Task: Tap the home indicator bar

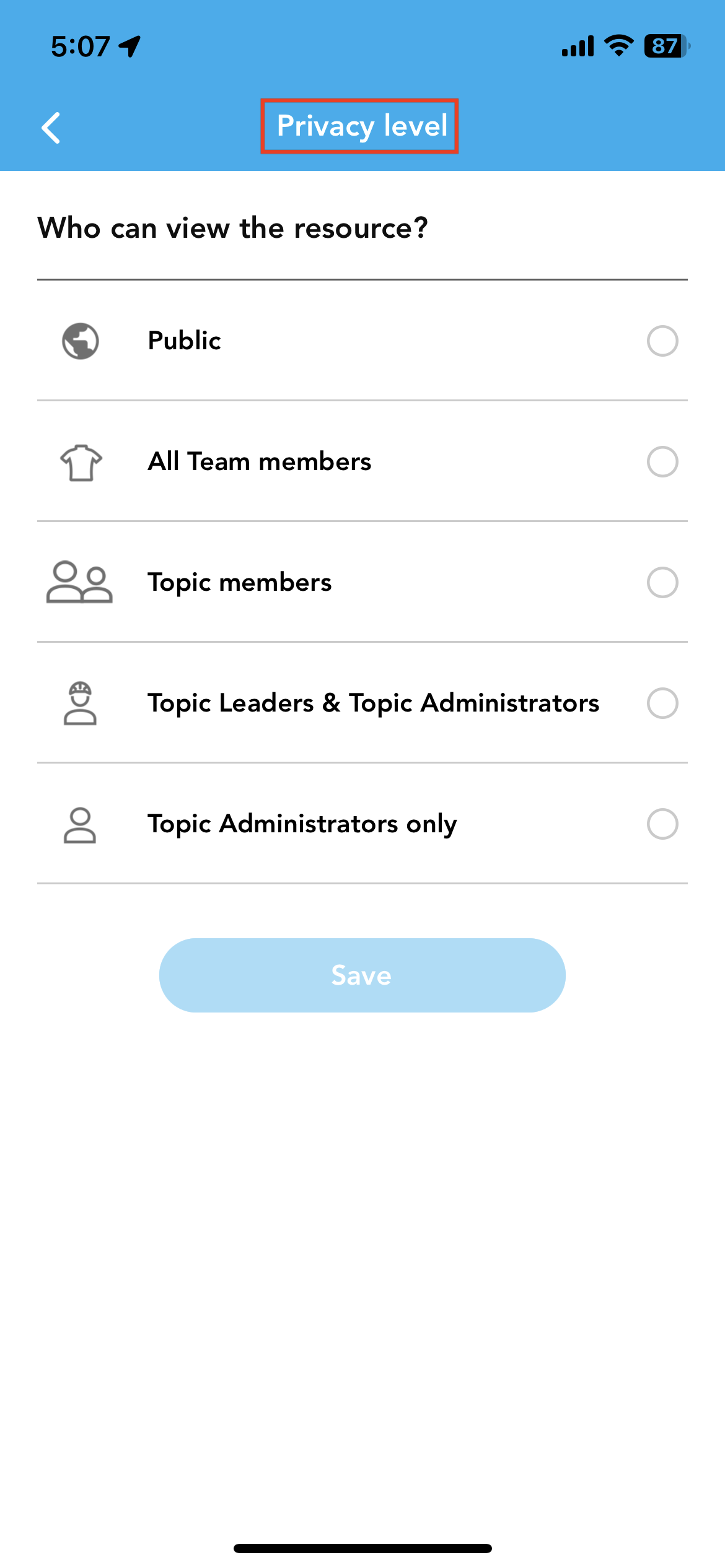Action: point(362,1548)
